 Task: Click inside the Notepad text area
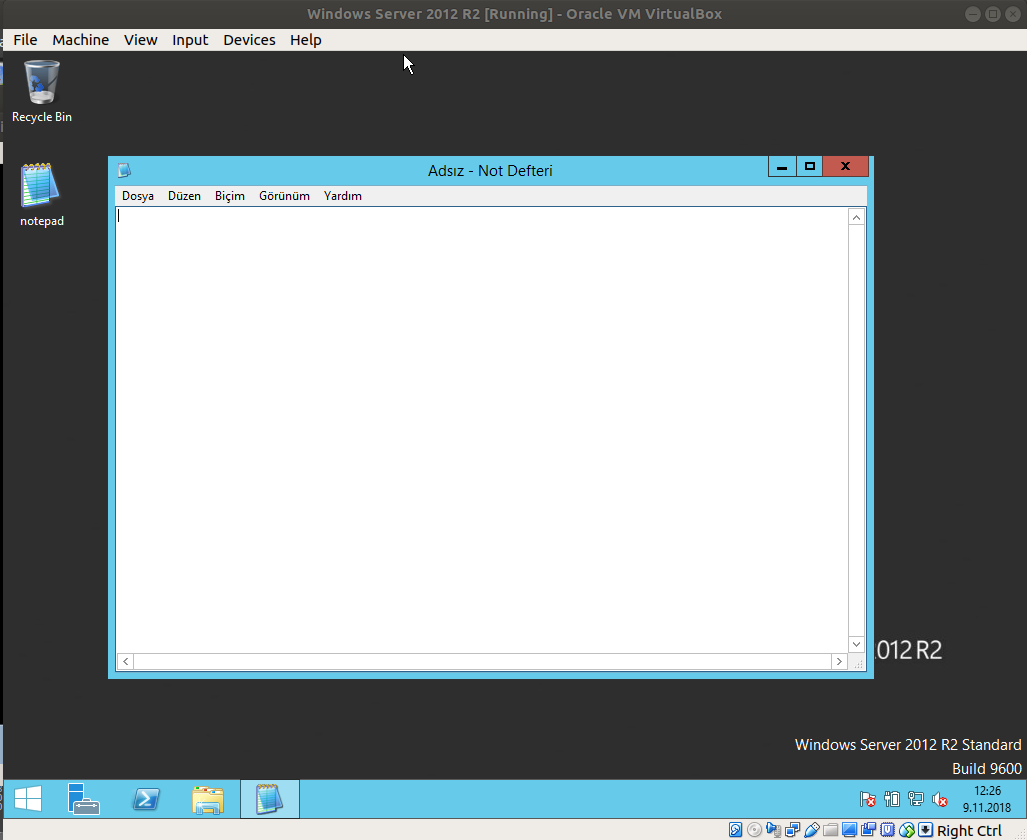point(481,430)
